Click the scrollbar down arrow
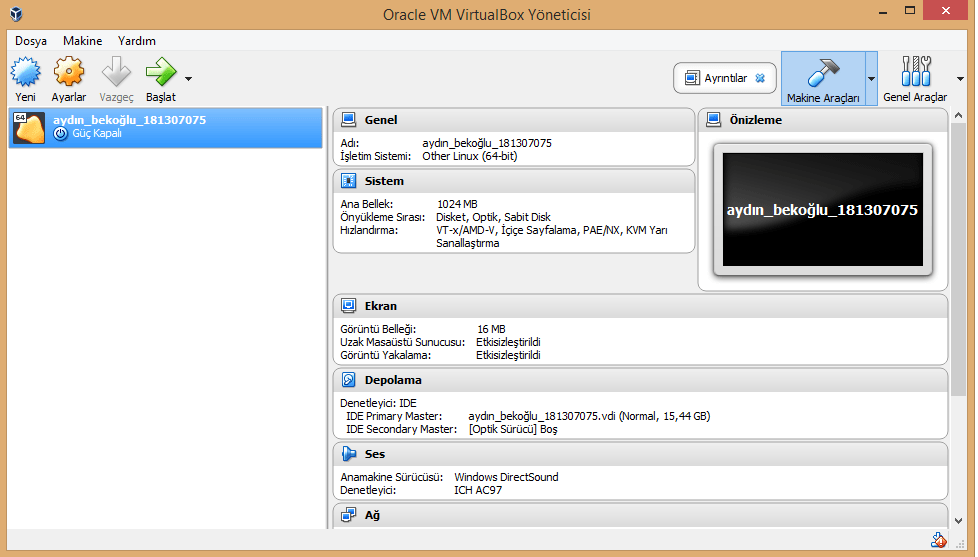The image size is (978, 557). [x=959, y=521]
